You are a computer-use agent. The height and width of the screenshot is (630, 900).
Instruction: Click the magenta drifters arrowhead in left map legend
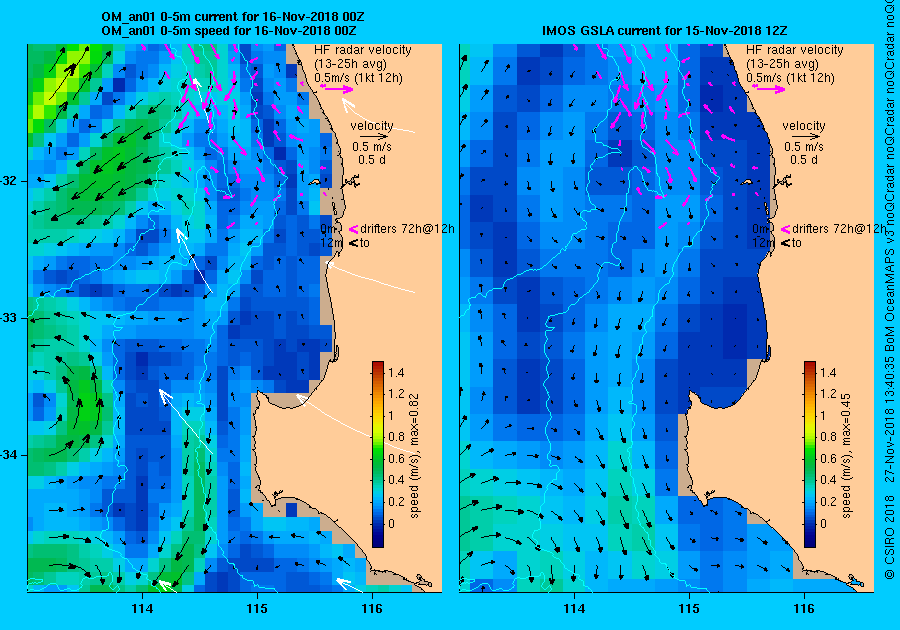click(x=354, y=229)
